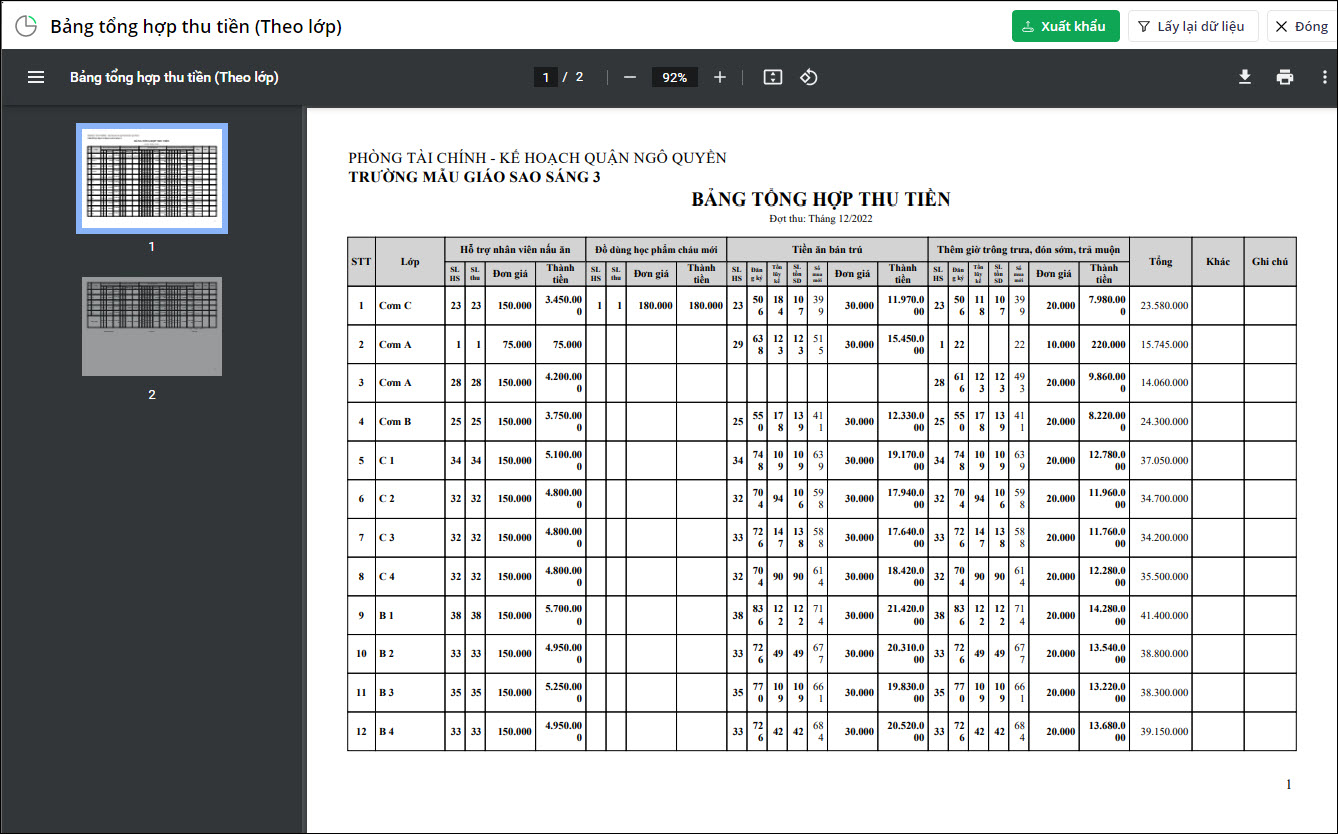Click the amount 220.000 in the table
Viewport: 1338px width, 834px height.
pos(1108,344)
